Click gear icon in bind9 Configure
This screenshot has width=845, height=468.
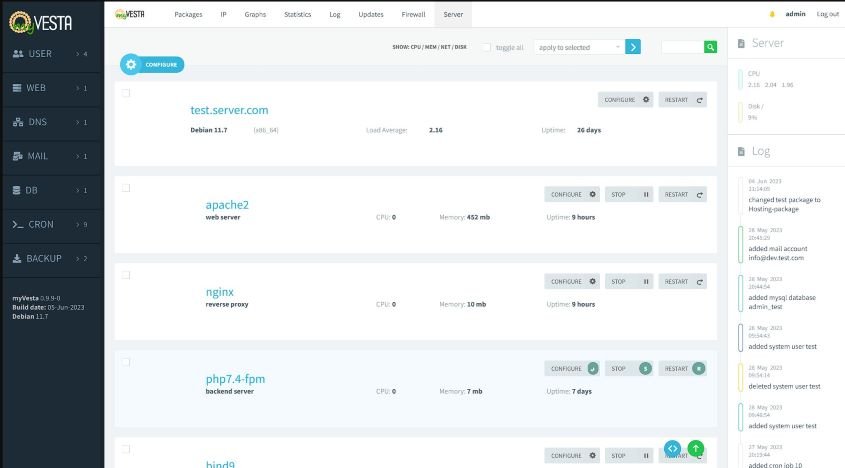point(592,456)
